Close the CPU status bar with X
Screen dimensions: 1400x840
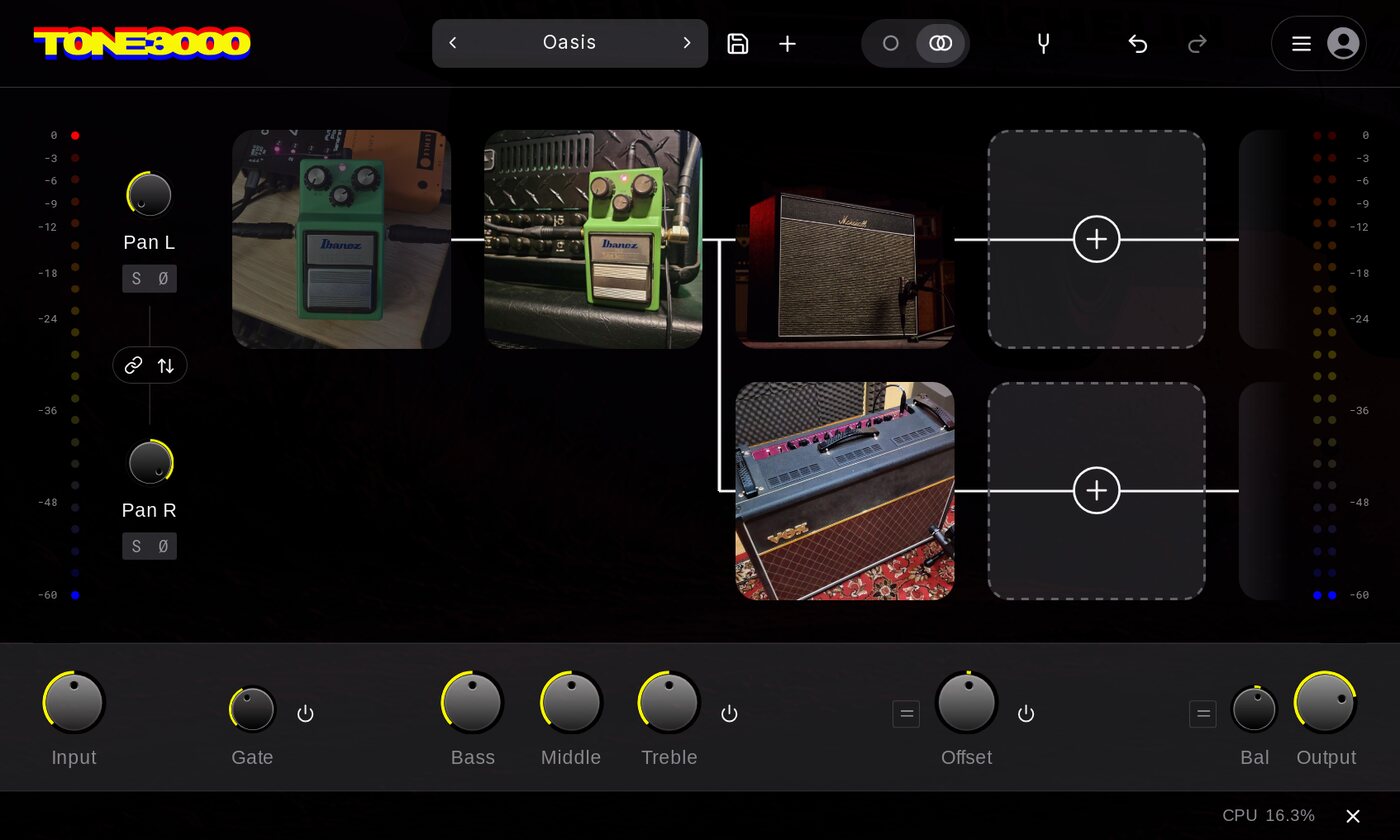click(1353, 816)
